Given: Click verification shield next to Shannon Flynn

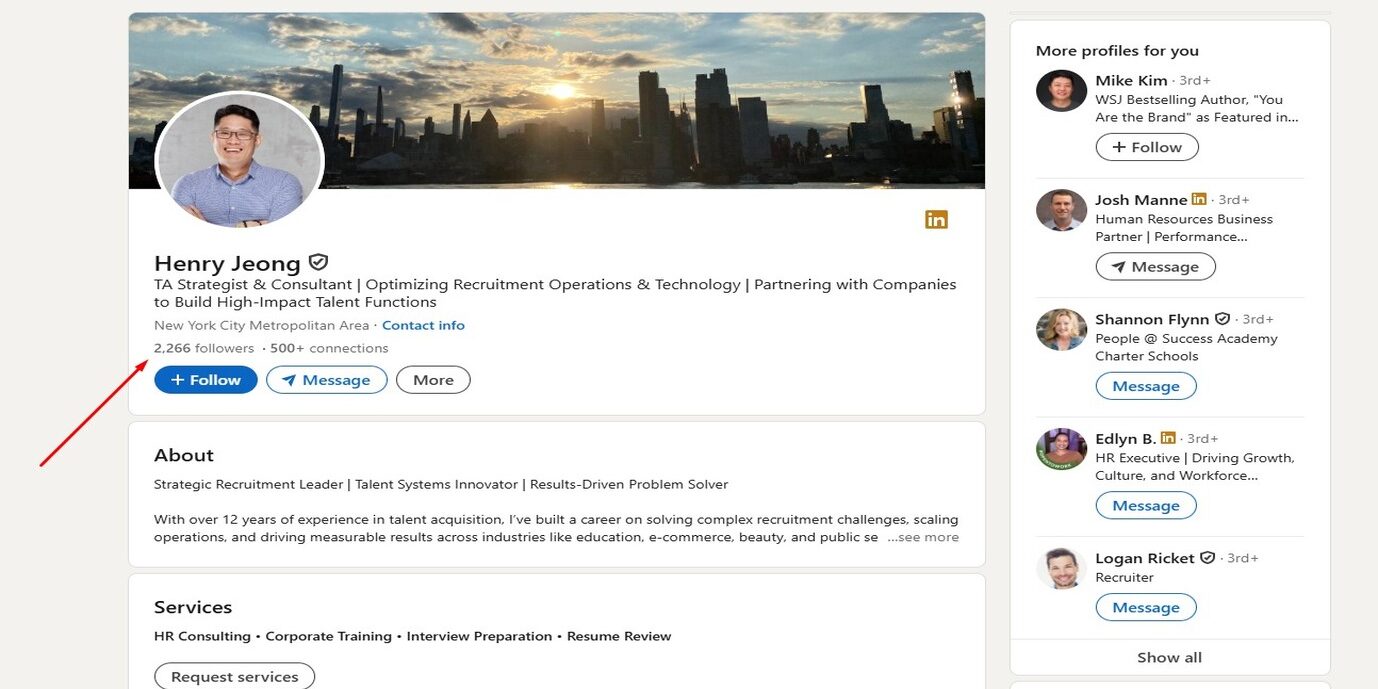Looking at the screenshot, I should [x=1222, y=319].
